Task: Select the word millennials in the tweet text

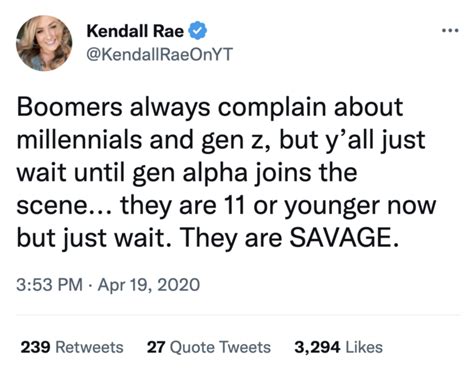Action: point(79,139)
